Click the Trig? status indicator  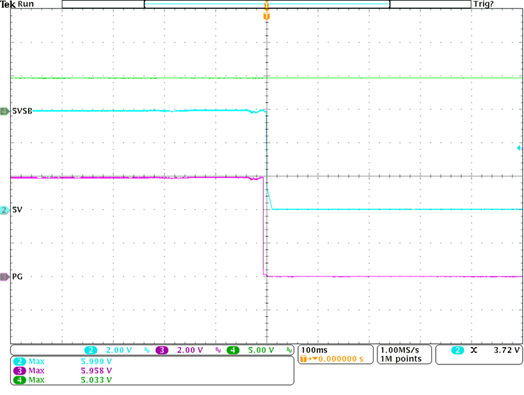coord(483,4)
